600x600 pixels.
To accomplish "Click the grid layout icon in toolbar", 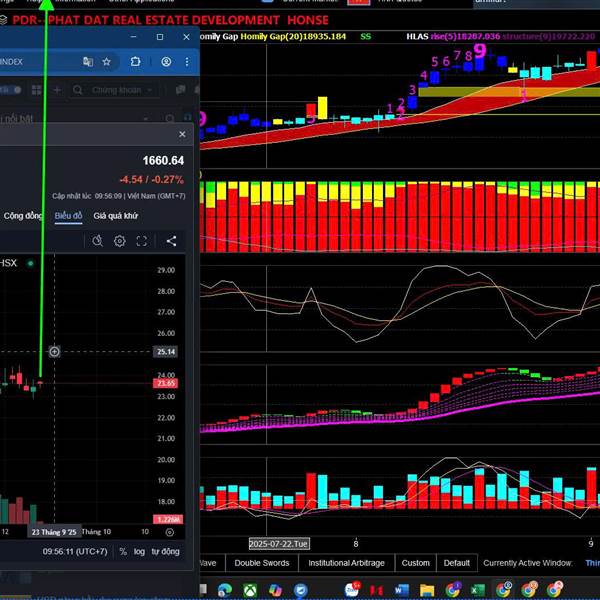I will tap(37, 90).
